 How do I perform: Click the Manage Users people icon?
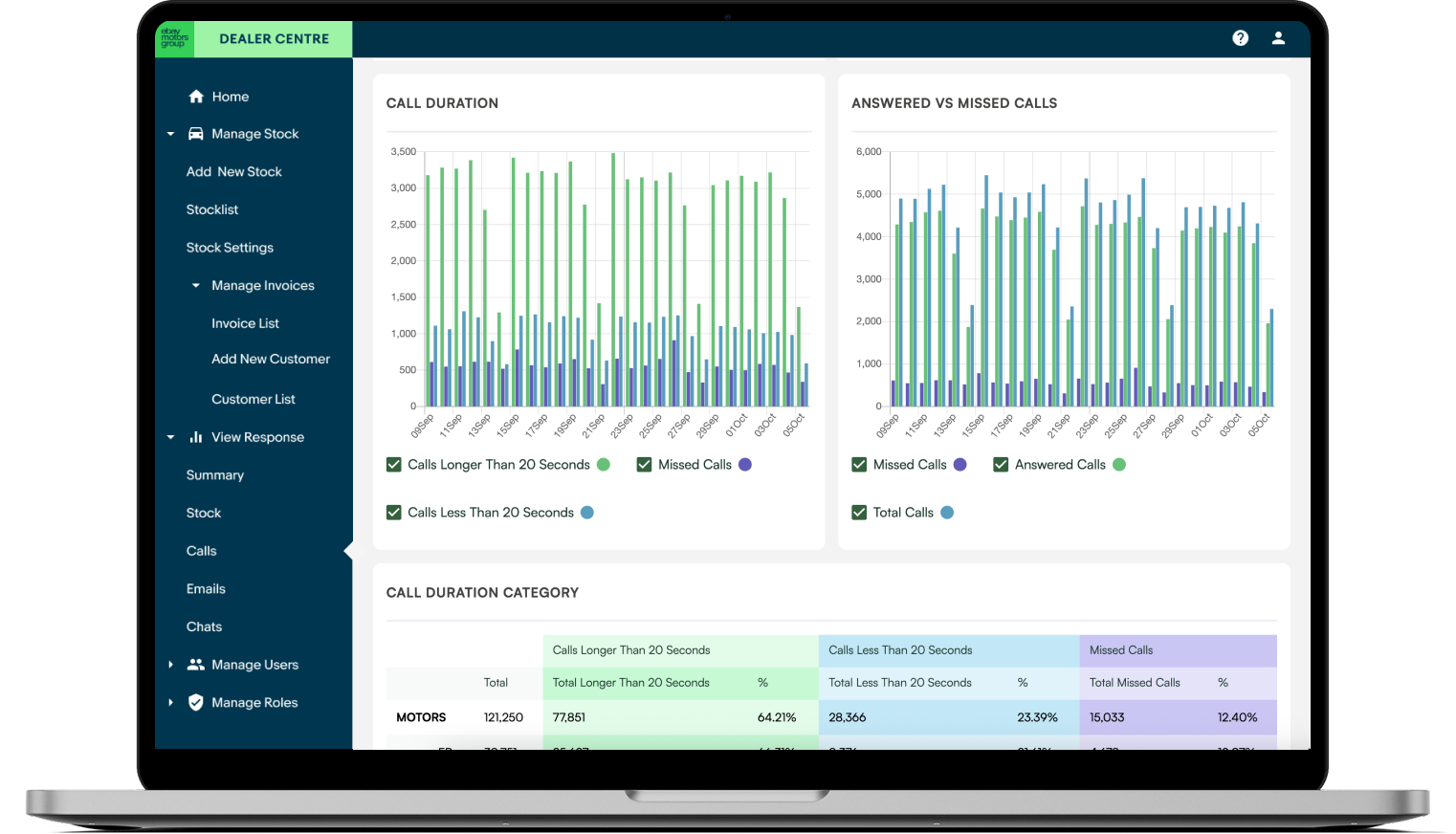(195, 665)
